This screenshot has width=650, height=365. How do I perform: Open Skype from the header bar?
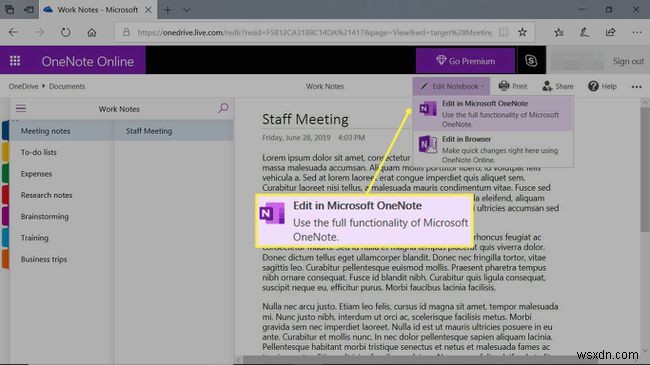[531, 61]
